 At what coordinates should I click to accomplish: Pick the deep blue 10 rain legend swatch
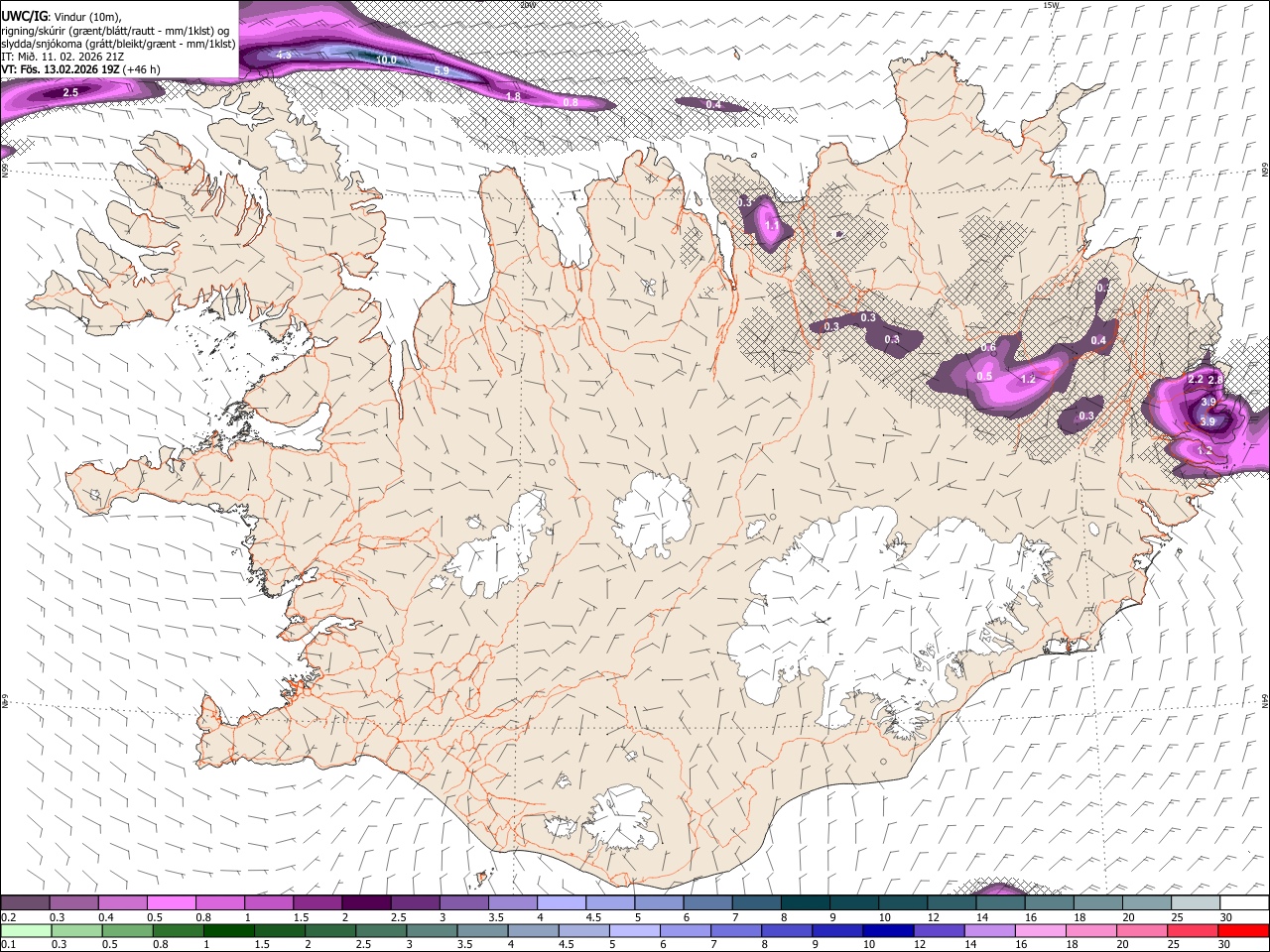887,930
